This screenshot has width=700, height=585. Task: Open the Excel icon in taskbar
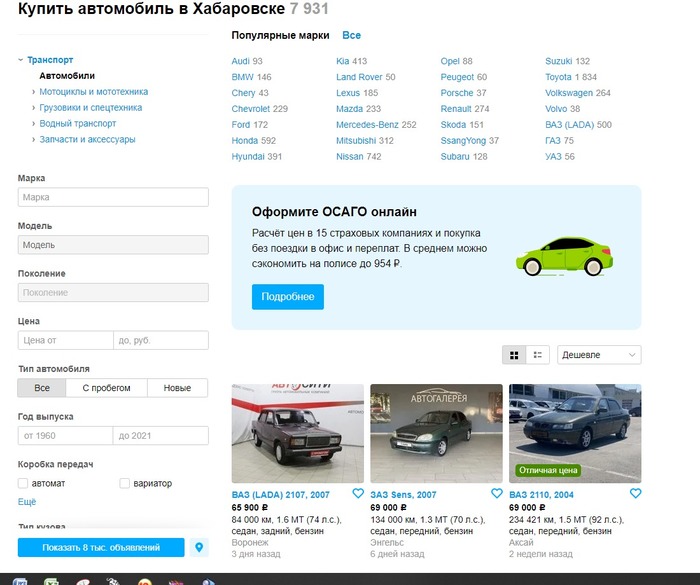point(51,579)
